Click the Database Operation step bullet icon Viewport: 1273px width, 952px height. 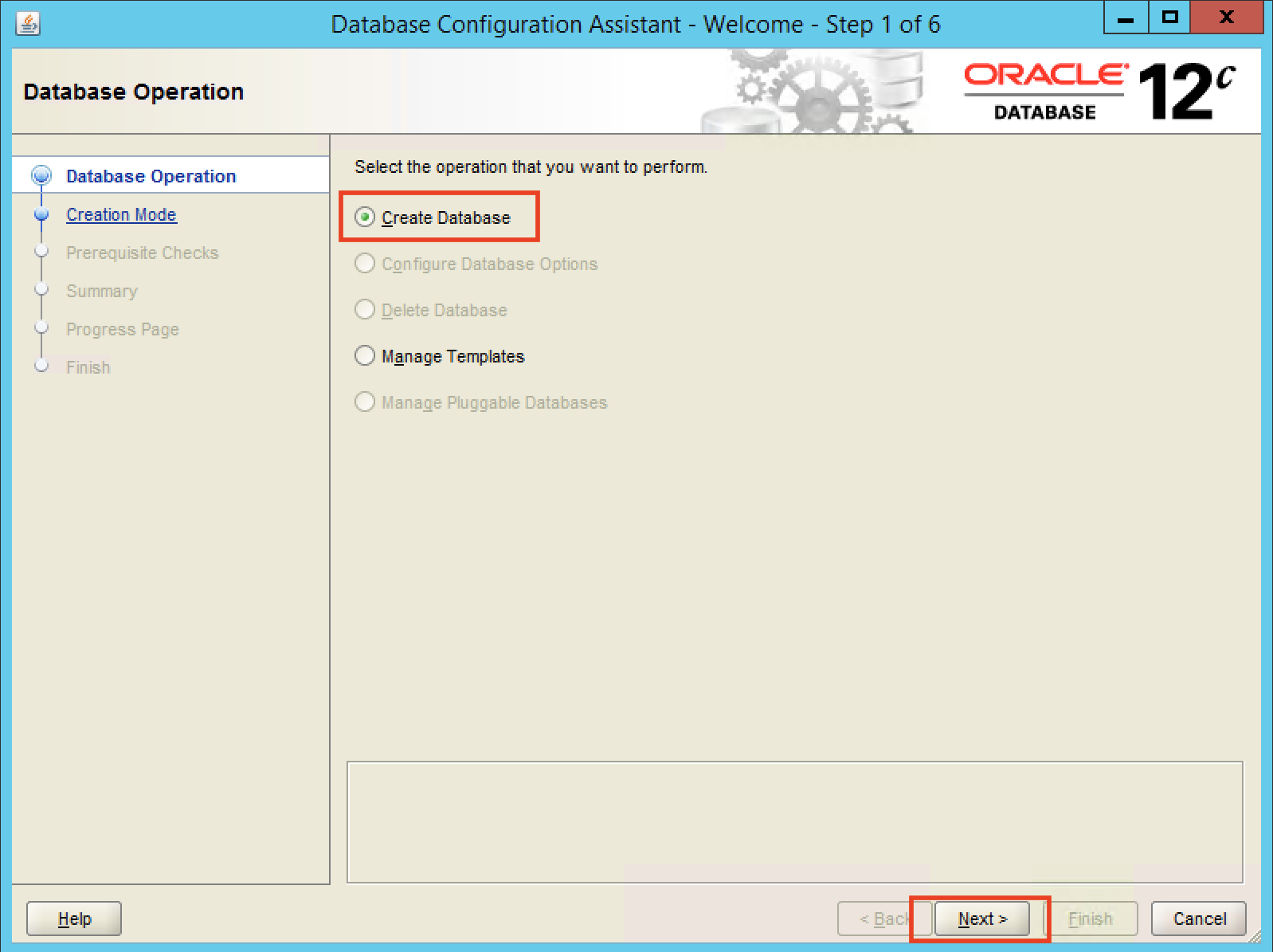[41, 176]
